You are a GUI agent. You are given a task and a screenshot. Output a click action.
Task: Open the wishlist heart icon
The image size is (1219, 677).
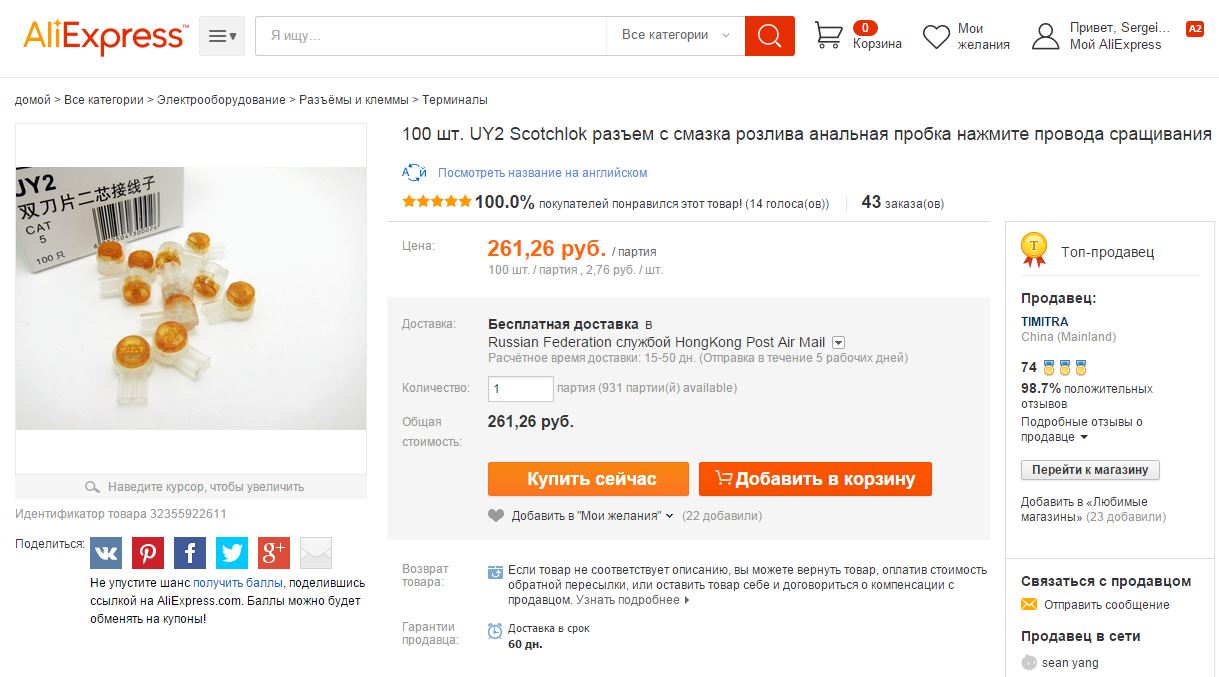pos(936,37)
